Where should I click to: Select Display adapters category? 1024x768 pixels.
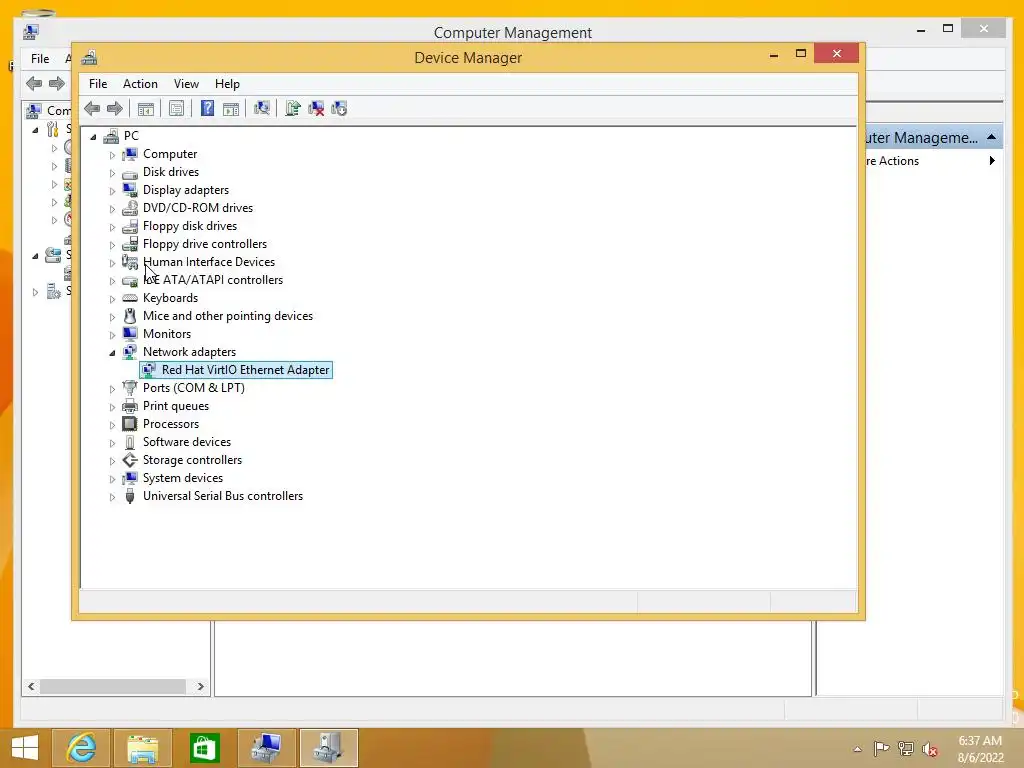(186, 190)
